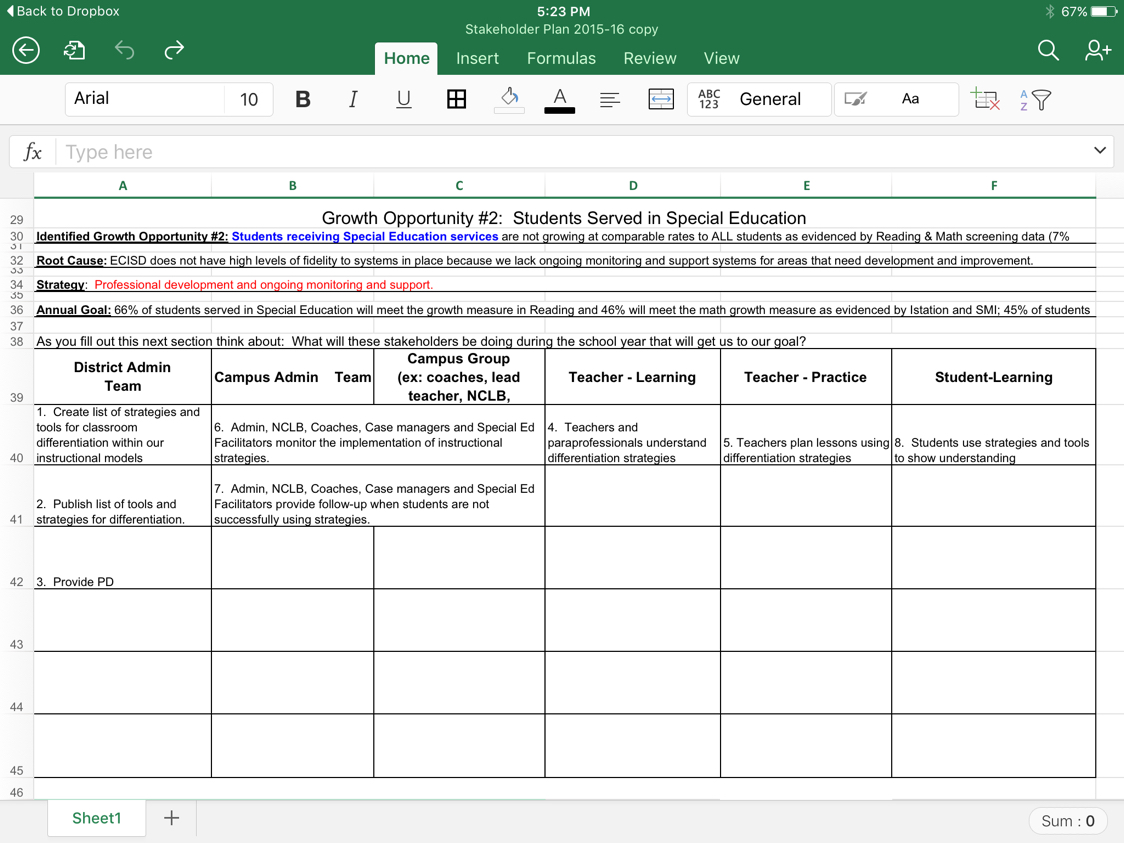Add a new sheet with plus button

pyautogui.click(x=171, y=818)
